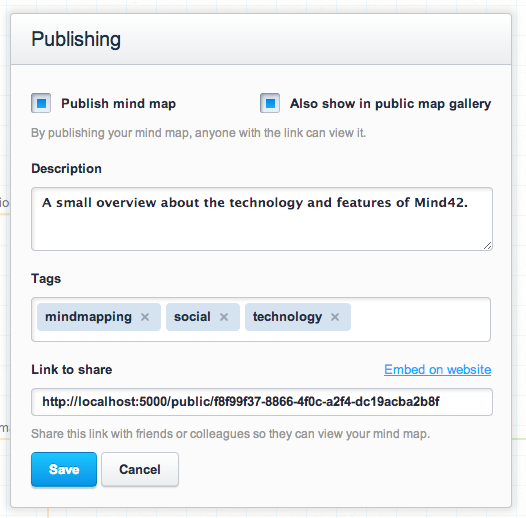The width and height of the screenshot is (526, 518).
Task: Click the Link to share label
Action: click(71, 369)
